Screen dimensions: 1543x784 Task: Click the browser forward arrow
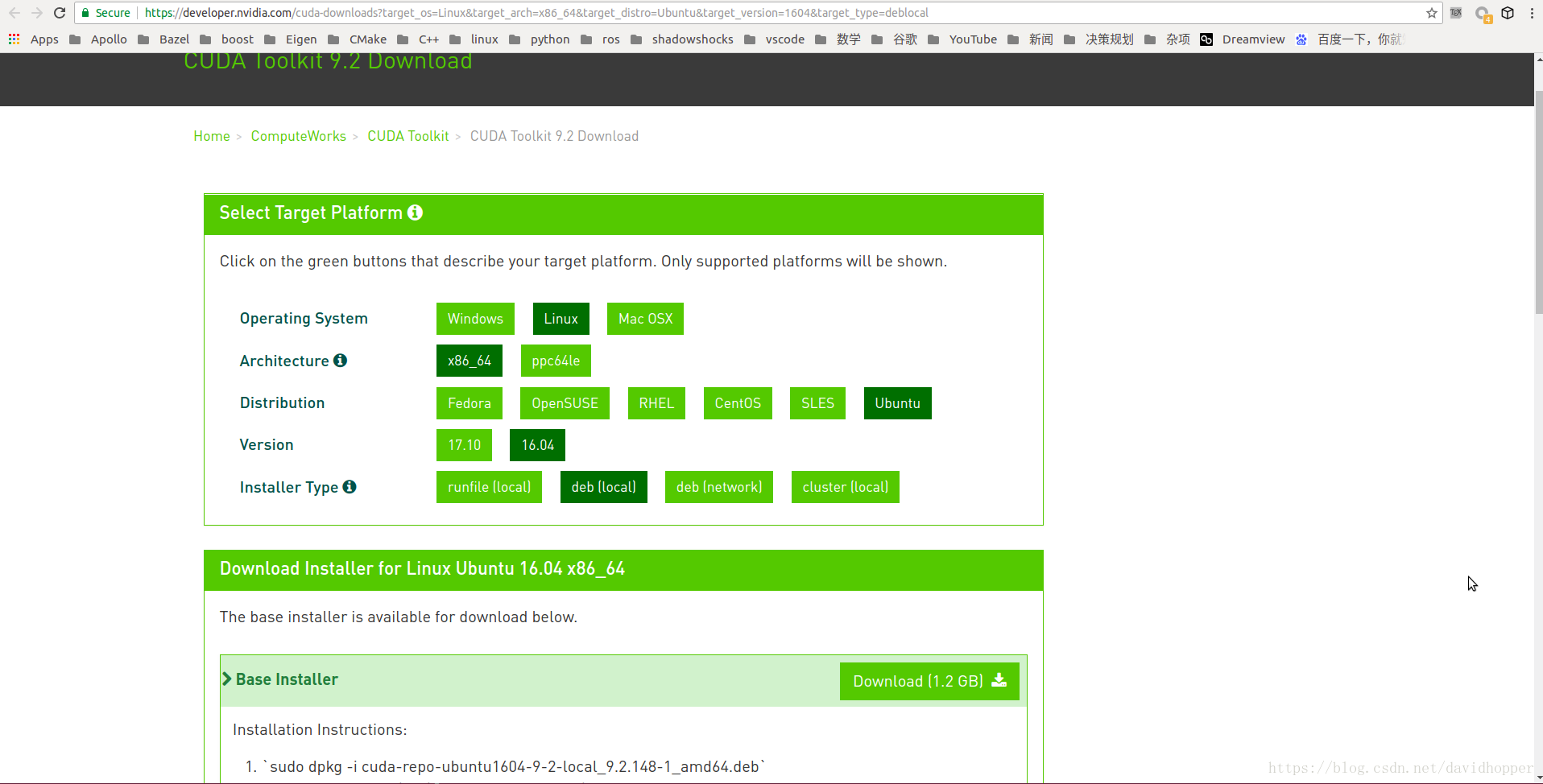[37, 13]
